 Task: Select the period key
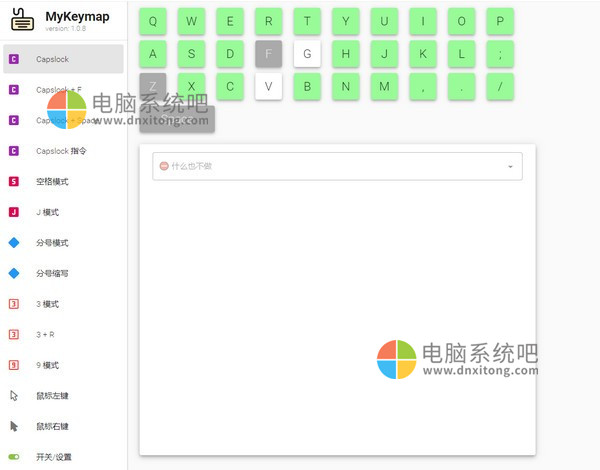[461, 86]
